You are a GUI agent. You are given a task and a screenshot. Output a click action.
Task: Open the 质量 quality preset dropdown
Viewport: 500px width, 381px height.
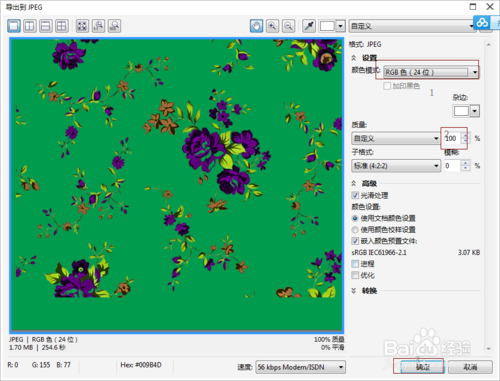click(x=396, y=138)
